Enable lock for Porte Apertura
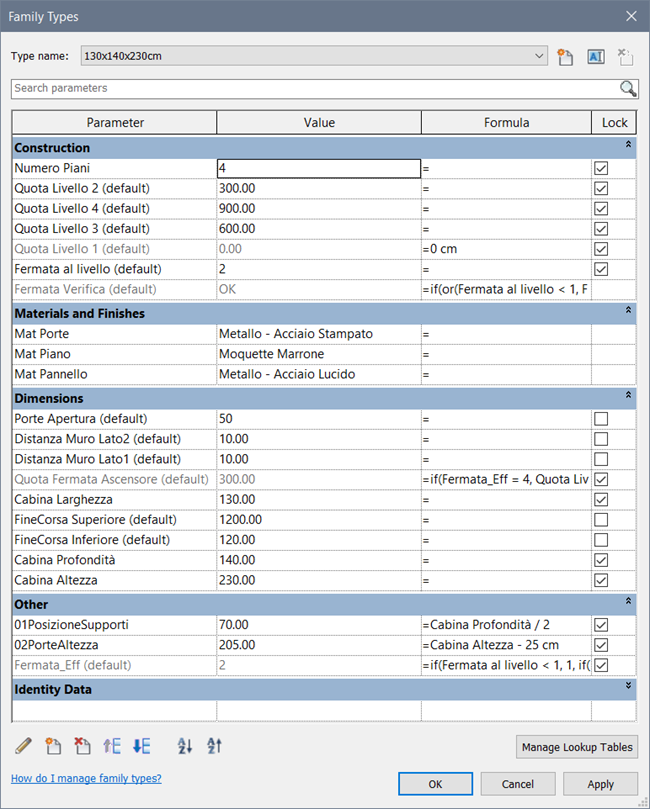Viewport: 650px width, 809px height. pyautogui.click(x=601, y=418)
